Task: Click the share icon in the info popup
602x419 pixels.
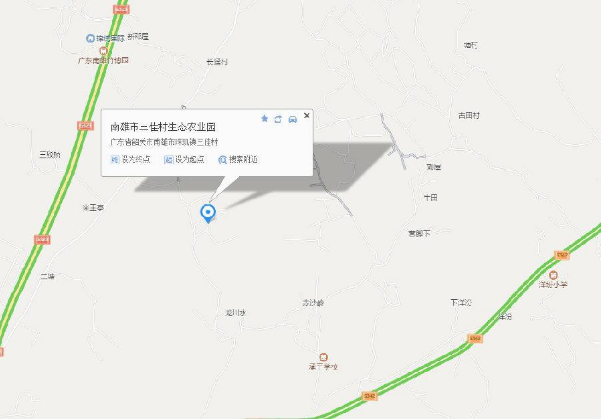Action: (x=278, y=119)
